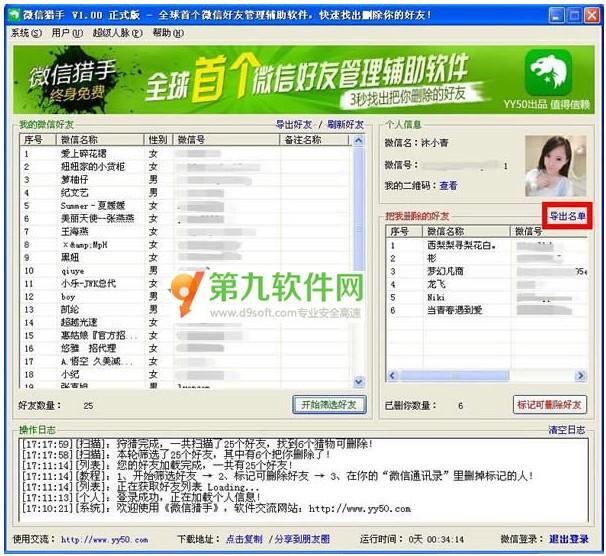
Task: Select friend row 超越光速
Action: coord(187,322)
